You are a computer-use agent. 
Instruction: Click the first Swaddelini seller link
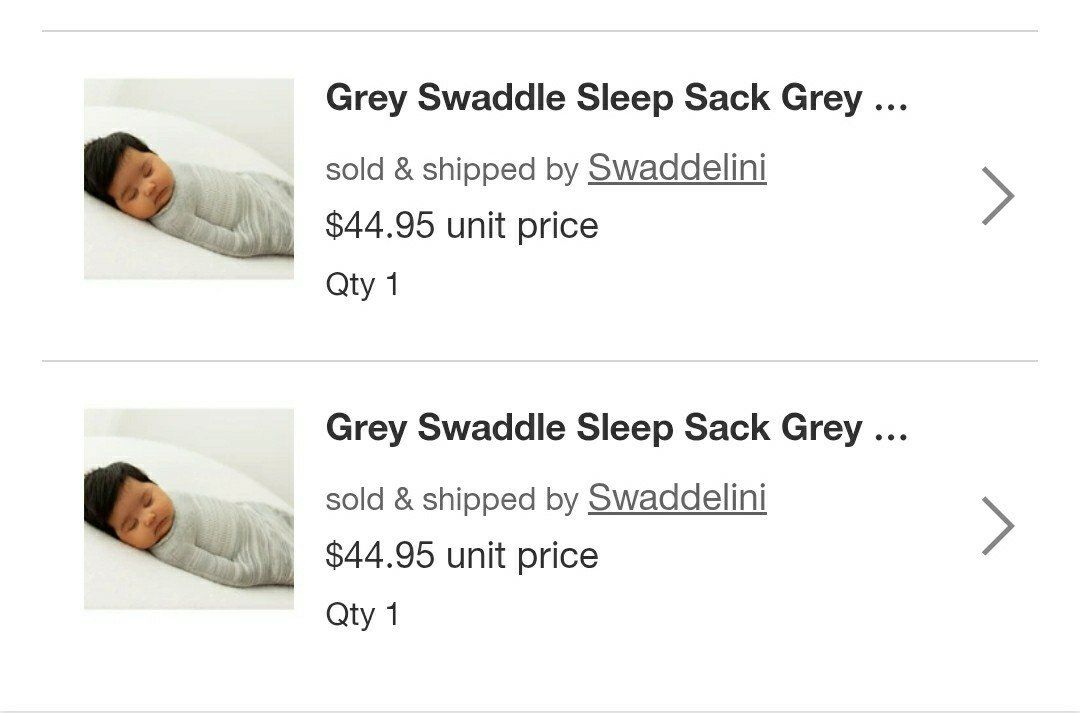(677, 168)
